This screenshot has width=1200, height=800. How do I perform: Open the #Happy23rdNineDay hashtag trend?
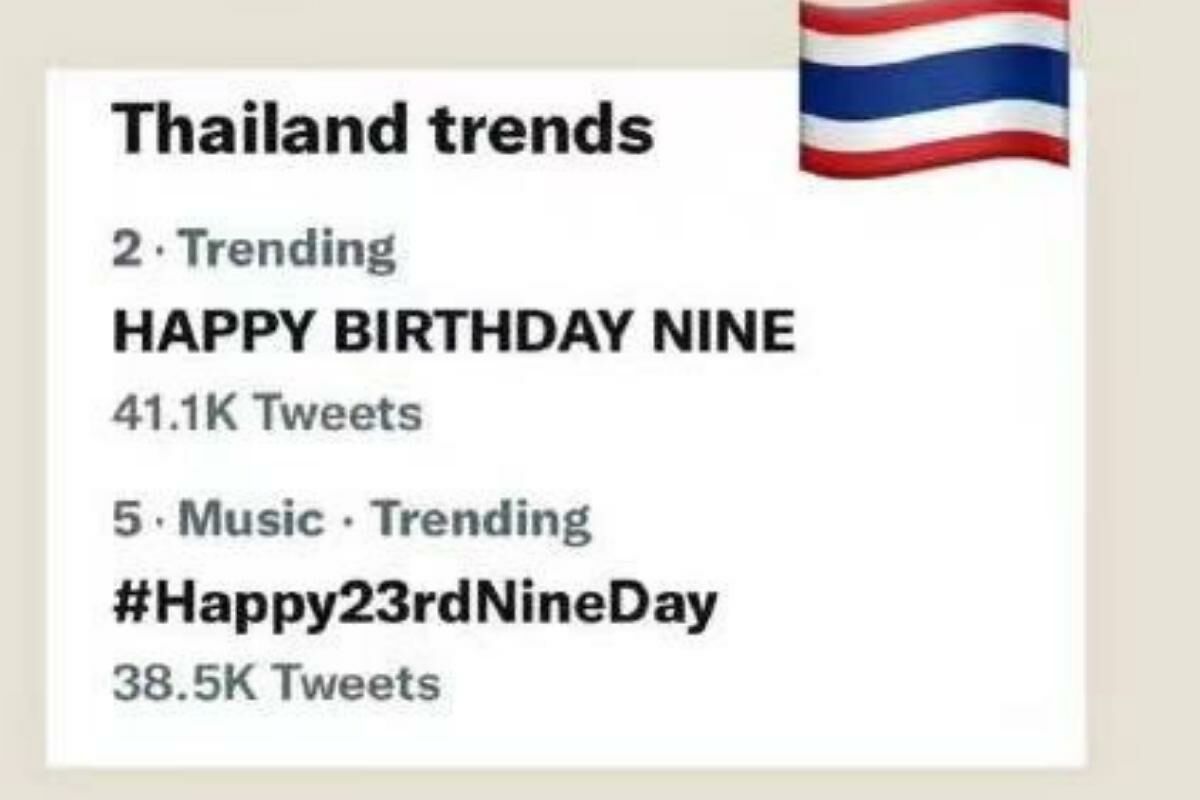[x=414, y=604]
